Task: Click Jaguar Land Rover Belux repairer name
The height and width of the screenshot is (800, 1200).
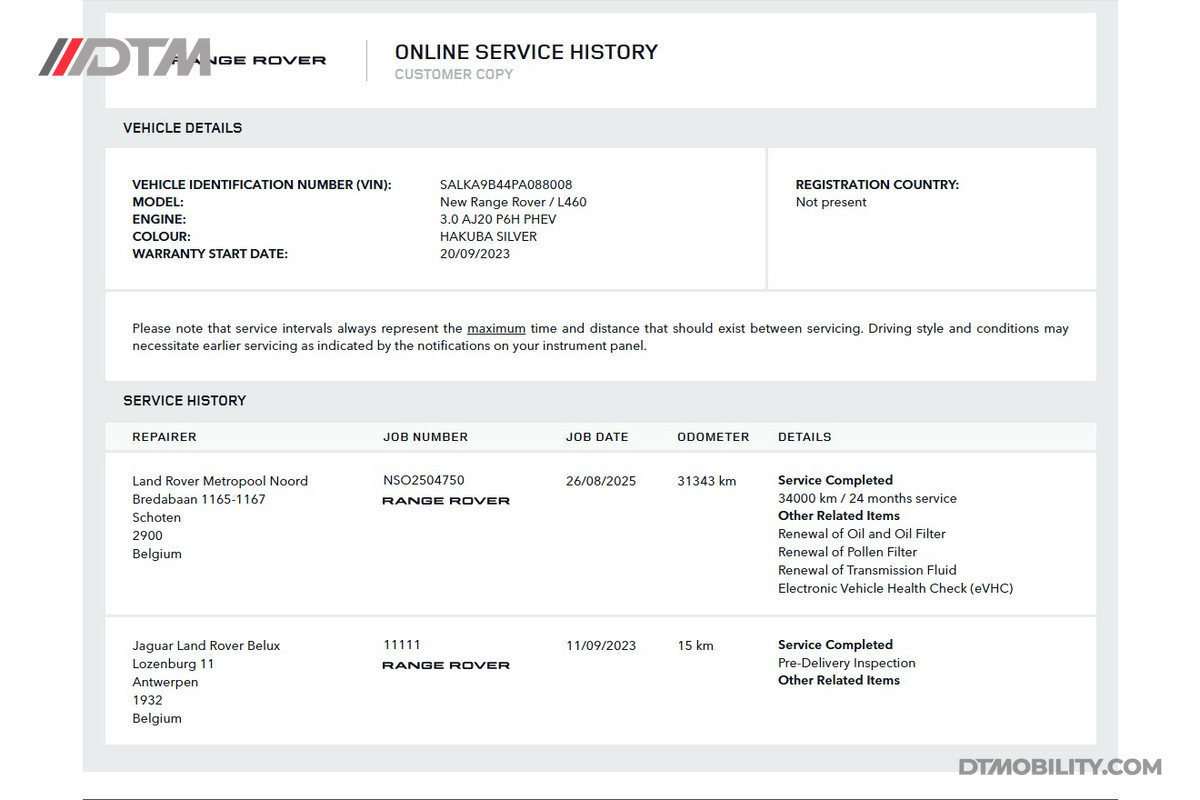Action: tap(206, 646)
